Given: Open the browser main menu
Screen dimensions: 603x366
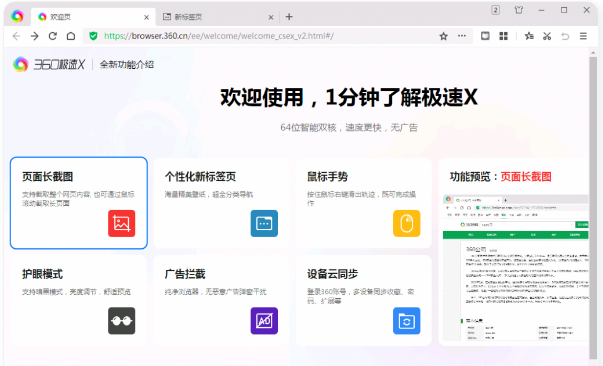Looking at the screenshot, I should (x=583, y=36).
